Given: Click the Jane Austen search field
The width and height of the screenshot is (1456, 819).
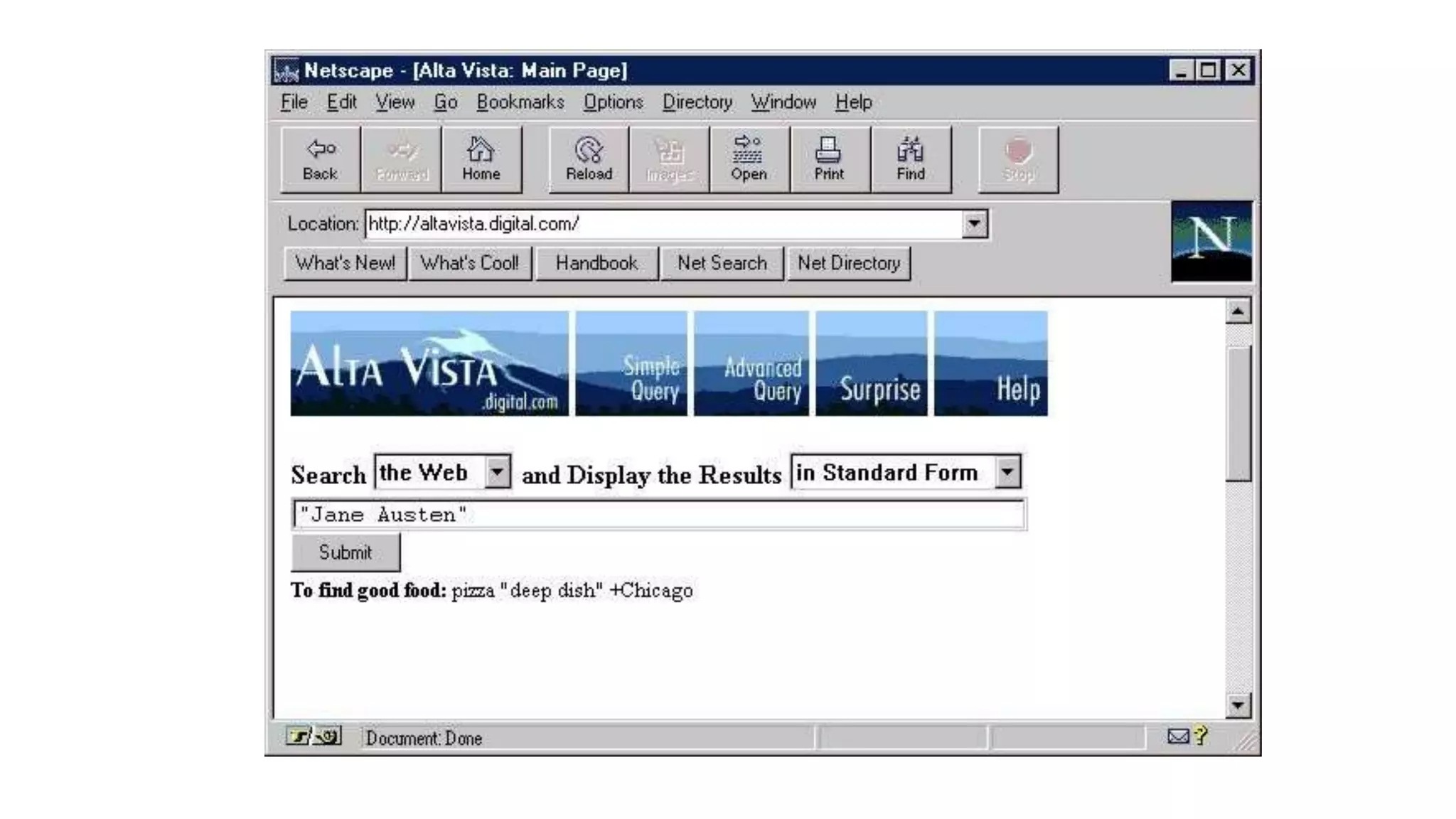Looking at the screenshot, I should [x=658, y=515].
